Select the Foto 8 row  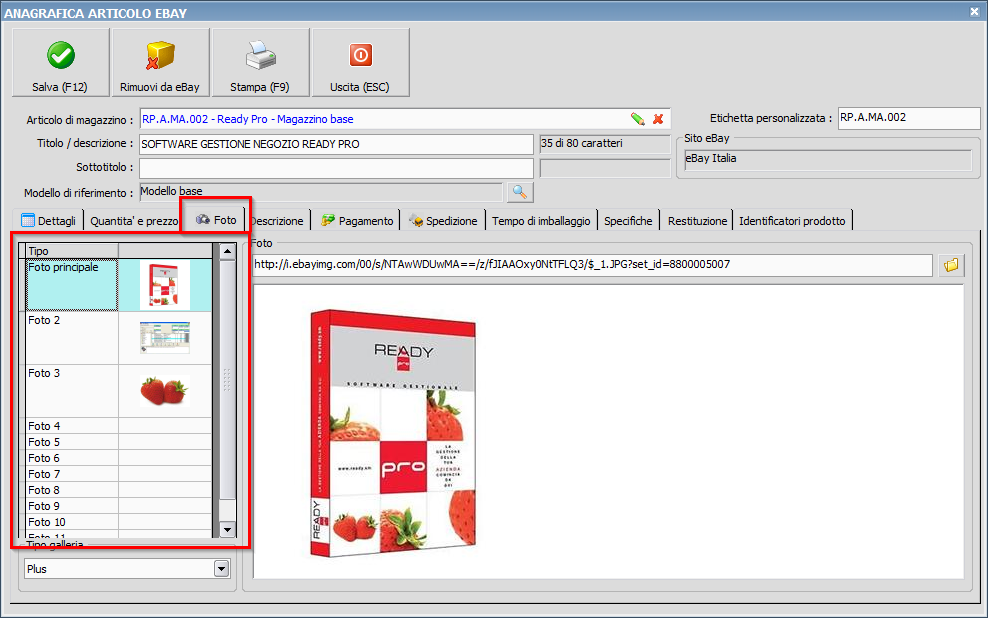point(118,489)
